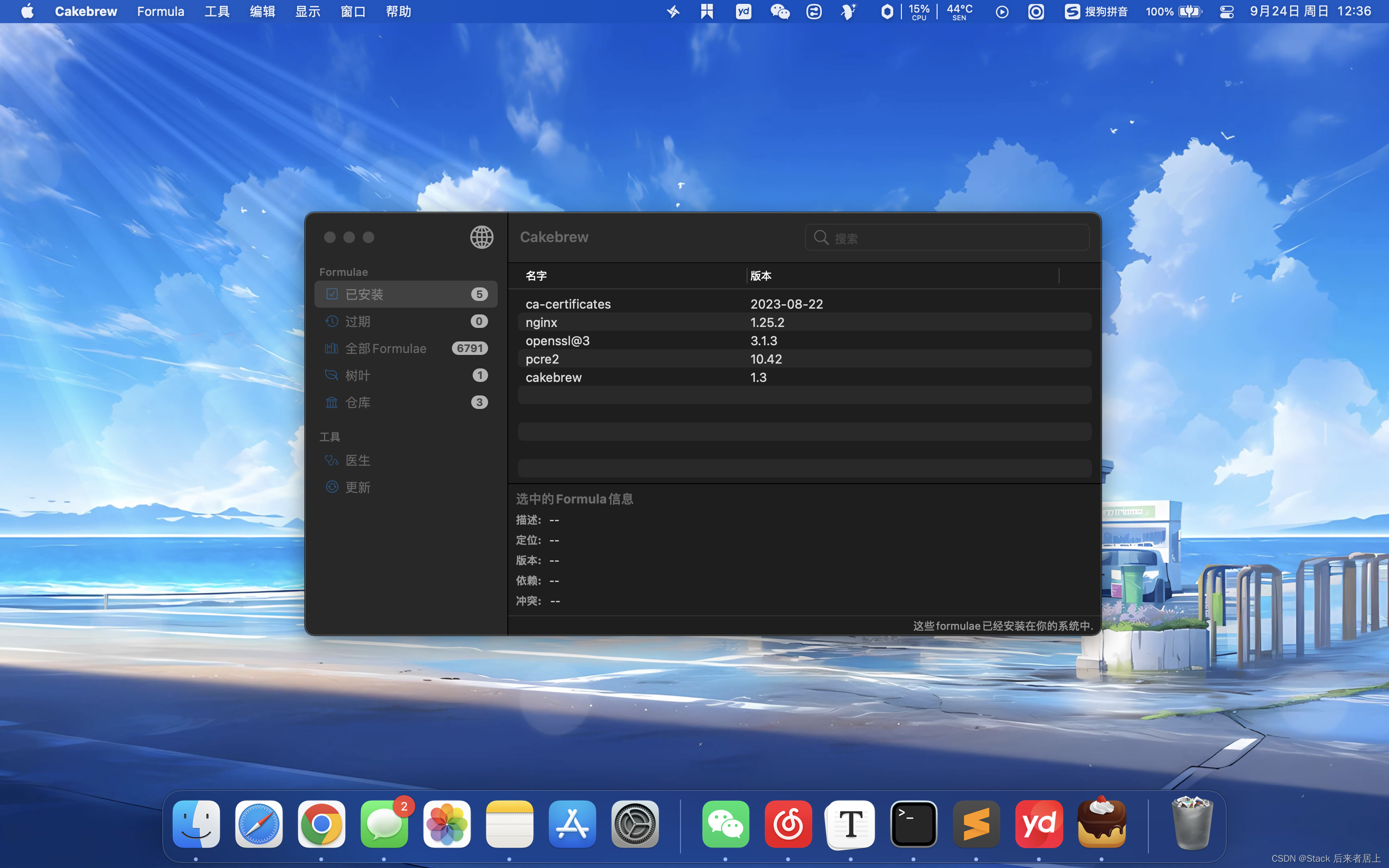Open the 工具 menu in menu bar
This screenshot has width=1389, height=868.
click(217, 12)
